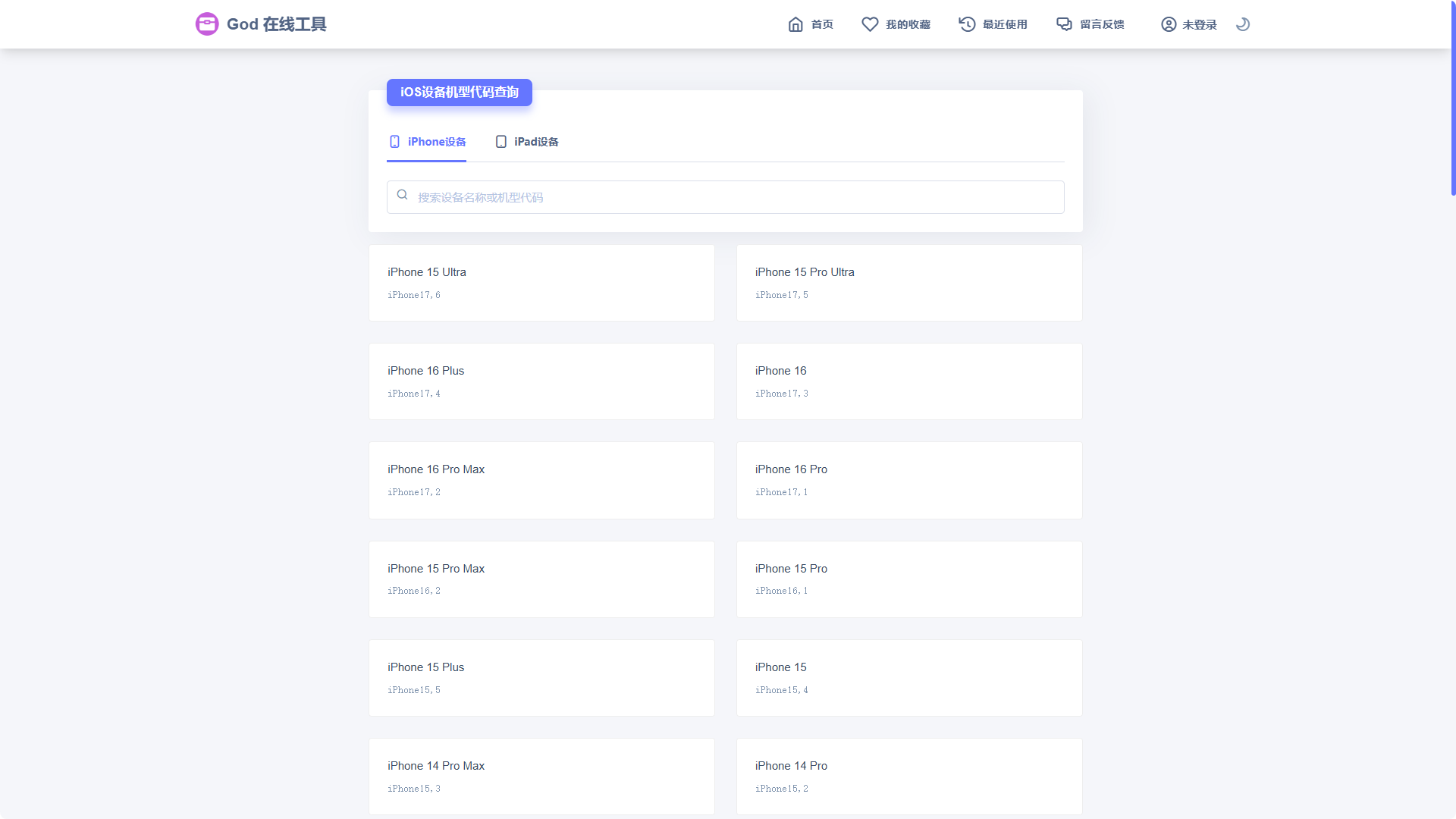Click the iPhone 16 Pro Max title
1456x819 pixels.
436,469
